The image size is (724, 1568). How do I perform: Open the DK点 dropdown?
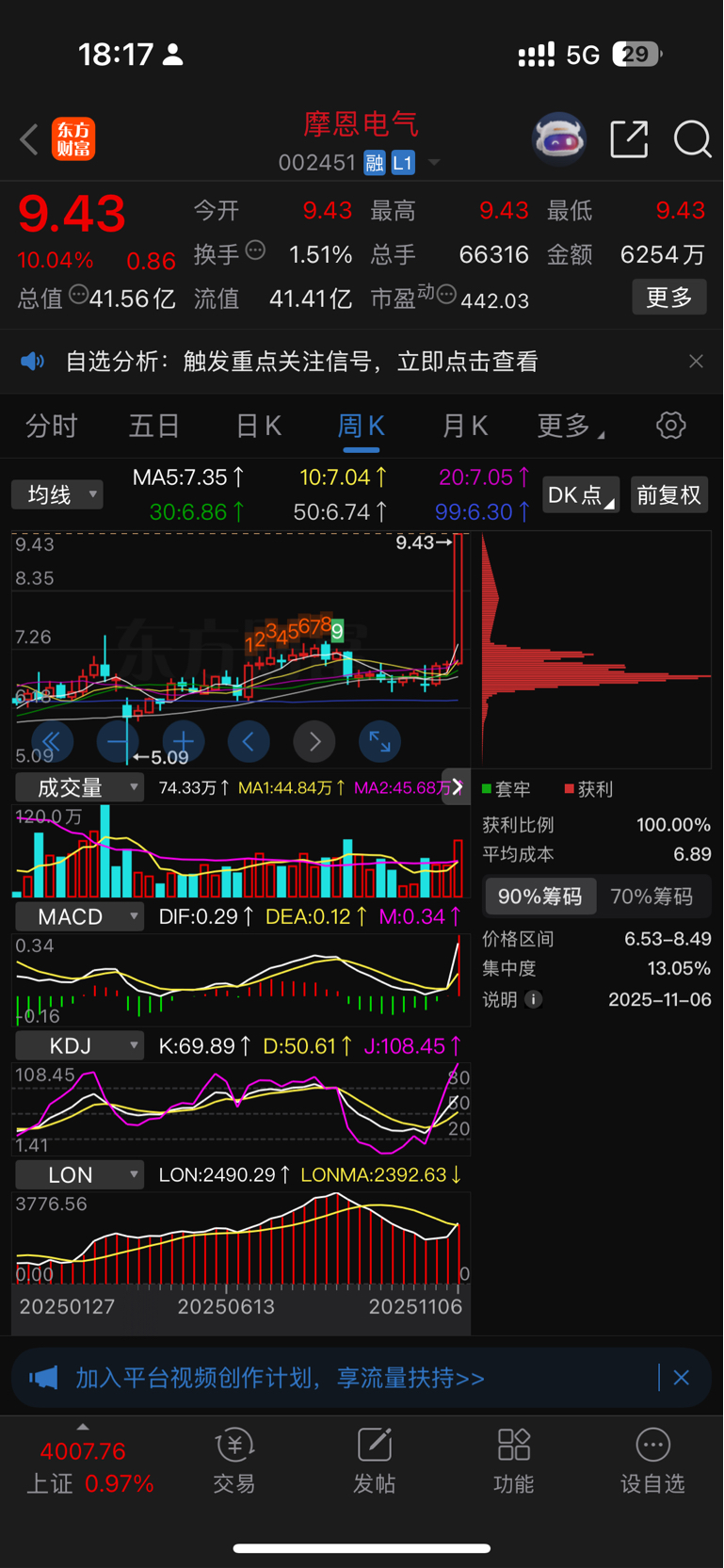click(x=581, y=495)
